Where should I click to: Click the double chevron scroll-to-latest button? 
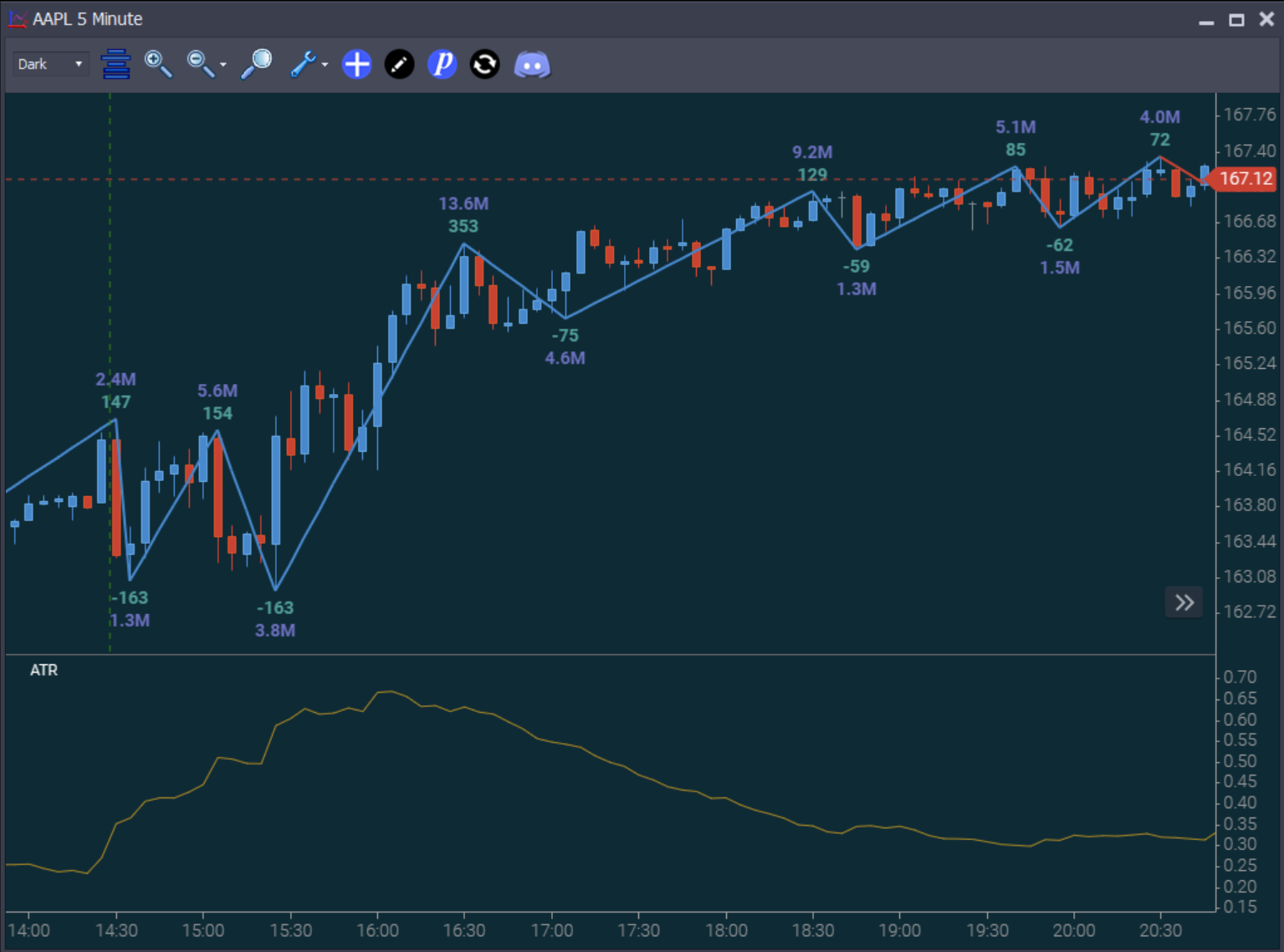[x=1184, y=602]
